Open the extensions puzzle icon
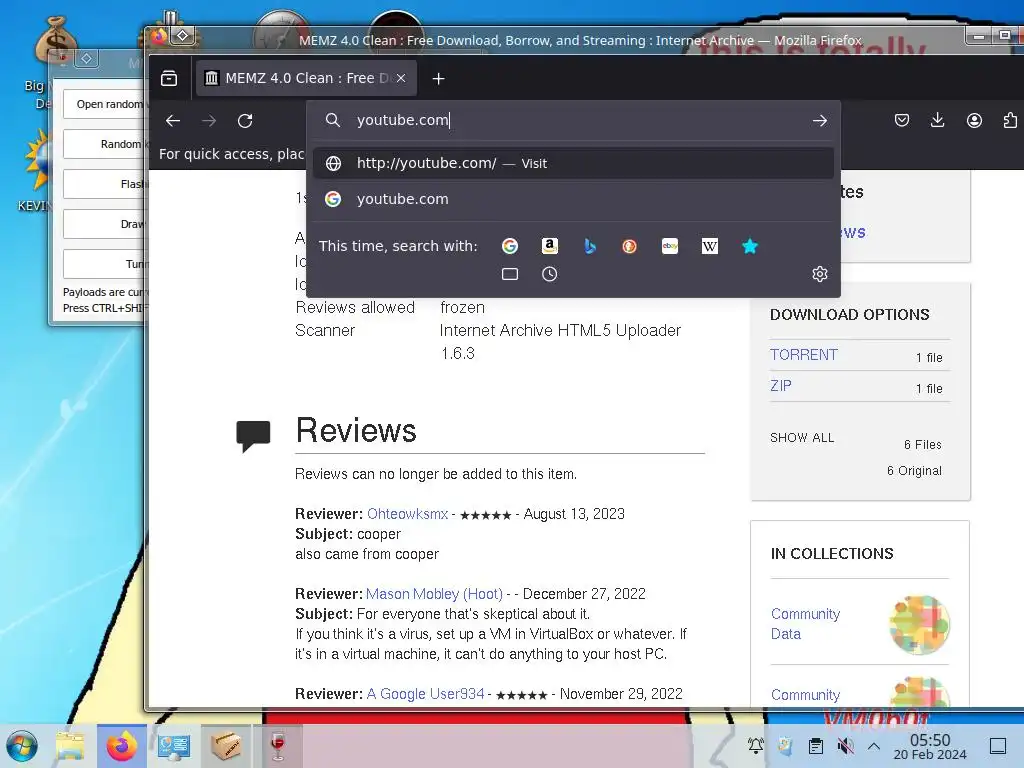 (x=1010, y=120)
